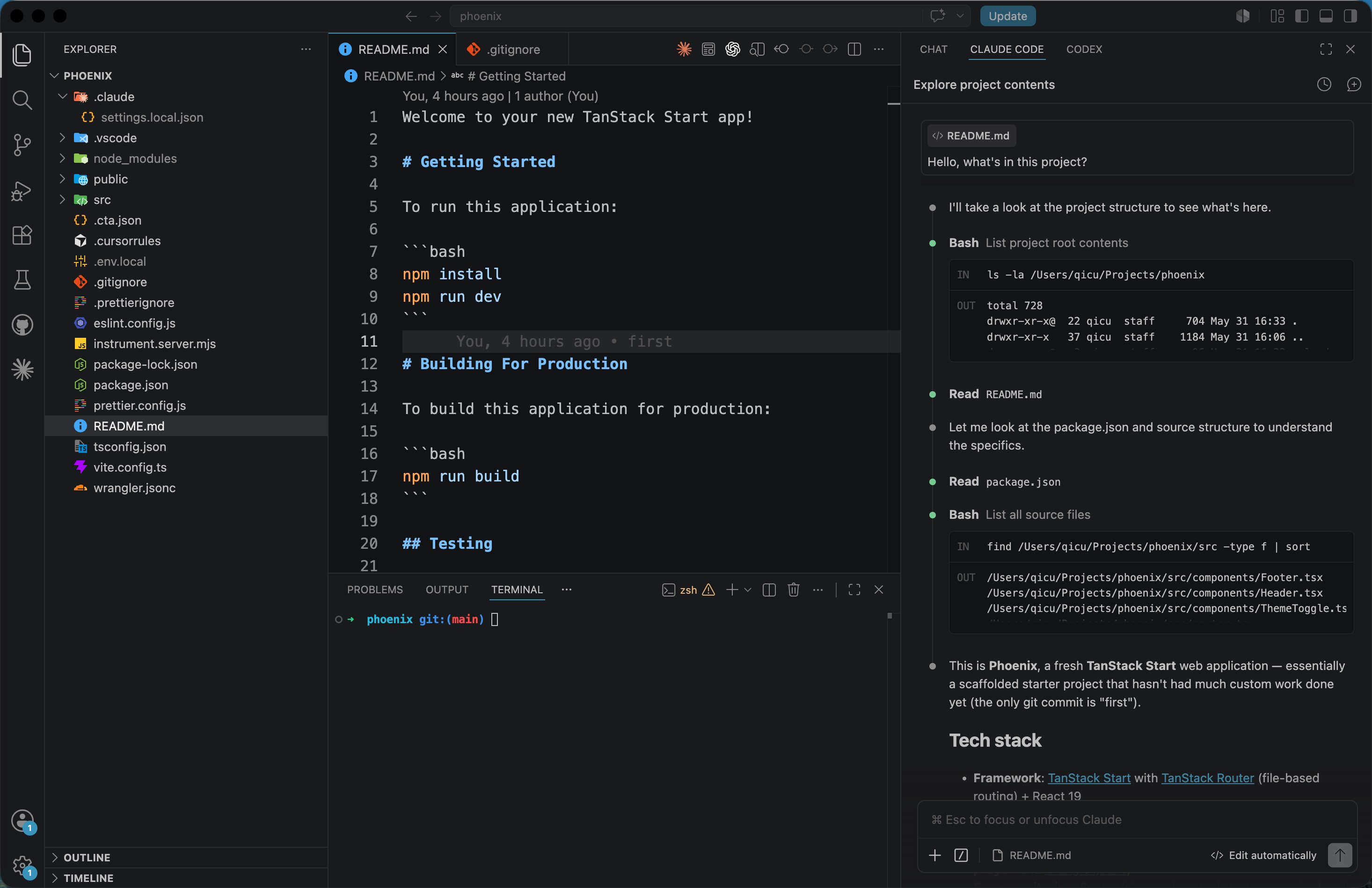Expand the src folder
Viewport: 1372px width, 888px height.
pos(63,199)
